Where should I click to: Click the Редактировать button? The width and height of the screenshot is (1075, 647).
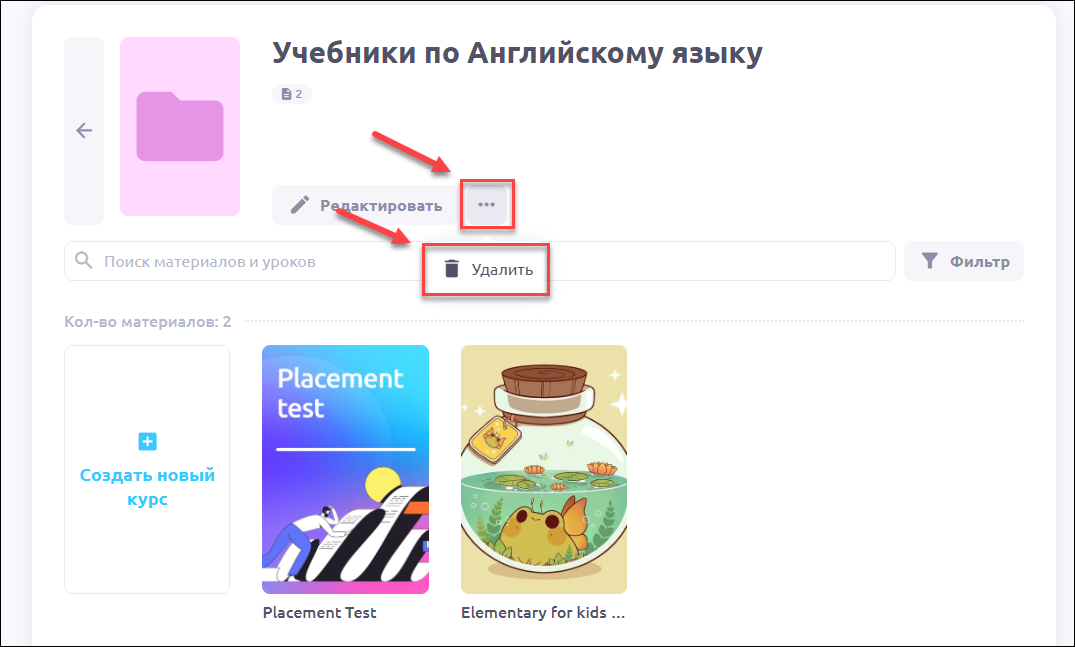point(366,205)
